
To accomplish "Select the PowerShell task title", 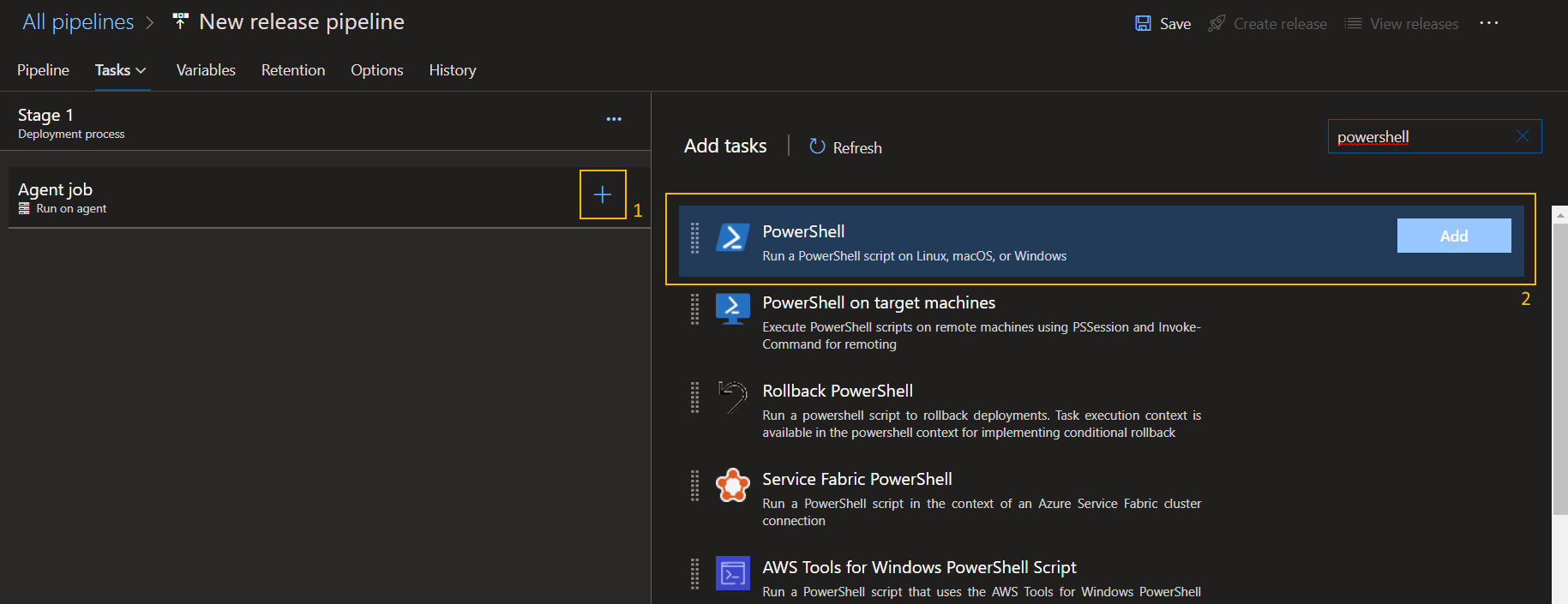I will (x=803, y=231).
